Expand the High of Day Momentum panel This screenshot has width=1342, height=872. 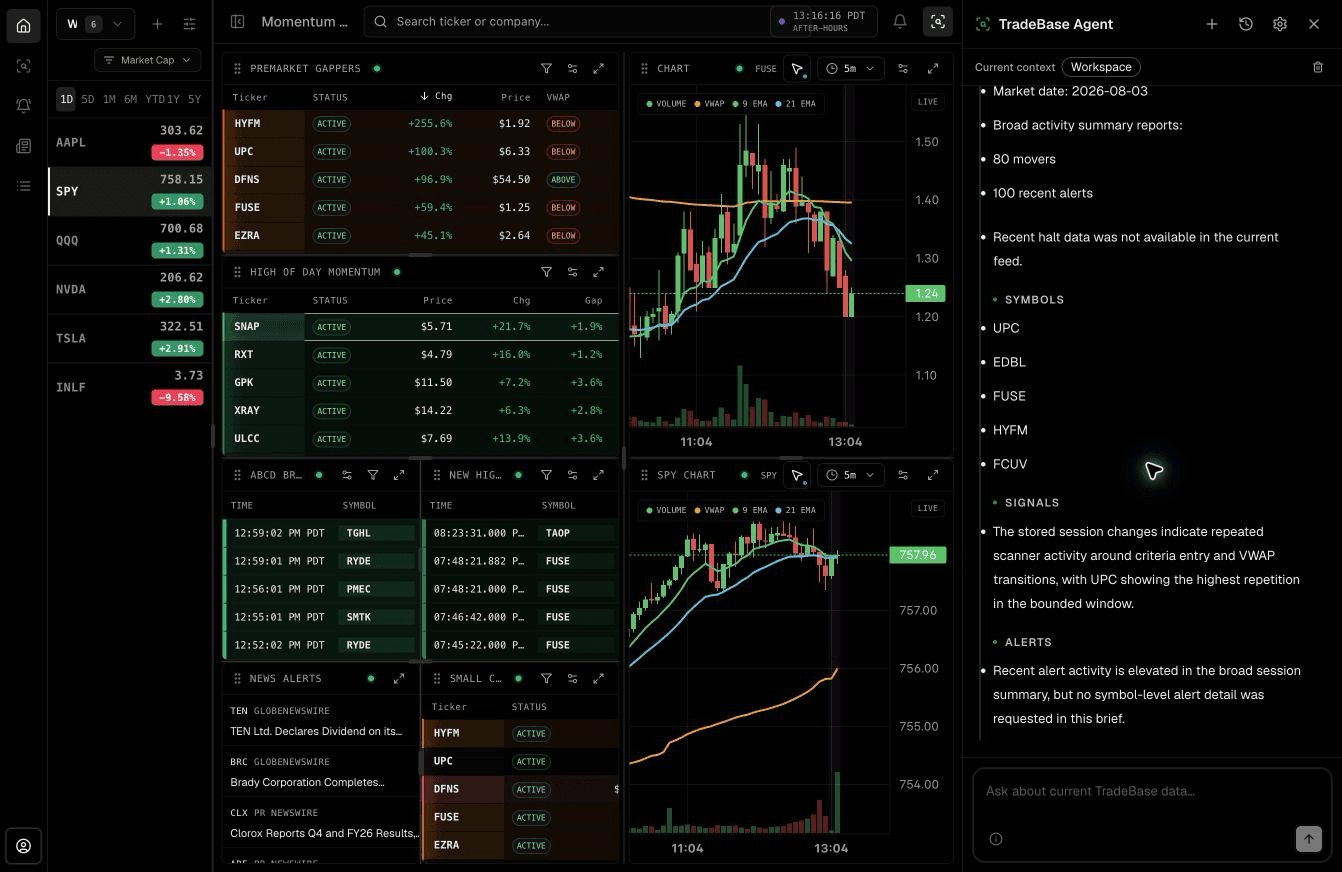pyautogui.click(x=598, y=272)
